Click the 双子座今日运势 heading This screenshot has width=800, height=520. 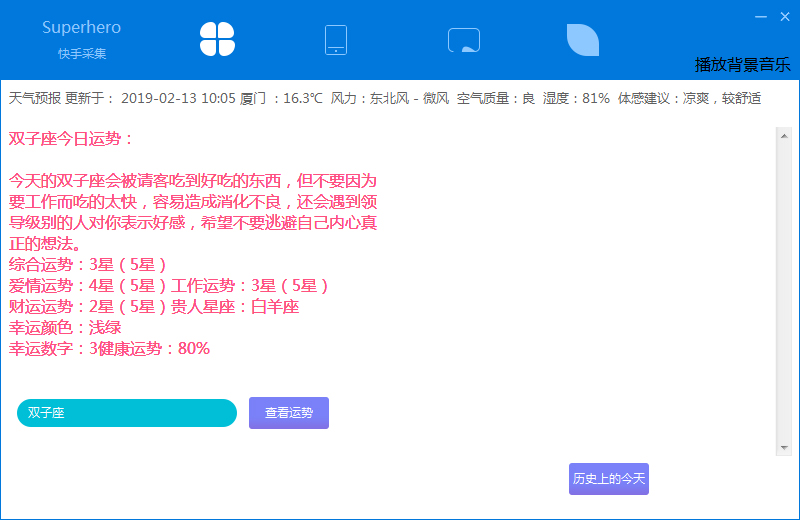[71, 138]
